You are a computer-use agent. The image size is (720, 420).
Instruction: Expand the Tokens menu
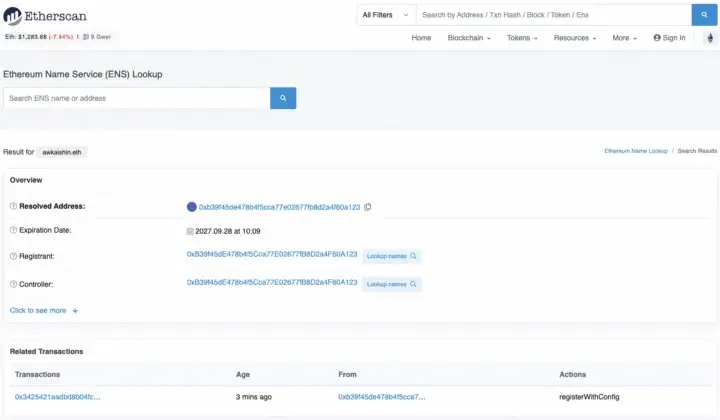point(522,38)
